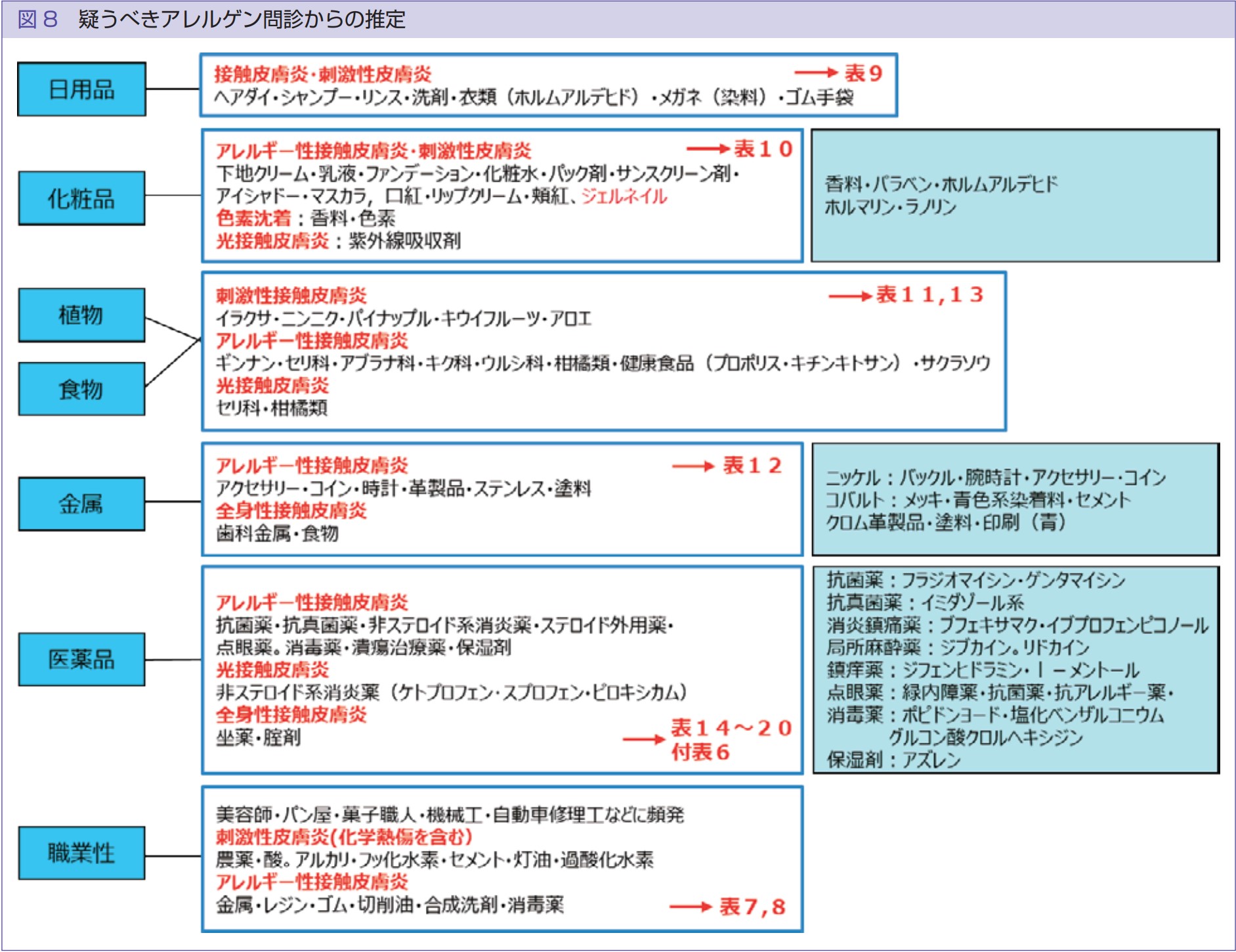Viewport: 1236px width, 952px height.
Task: Click the line starting 抗菌薬・抗真菌薬・非ステロイド
Action: pos(445,625)
